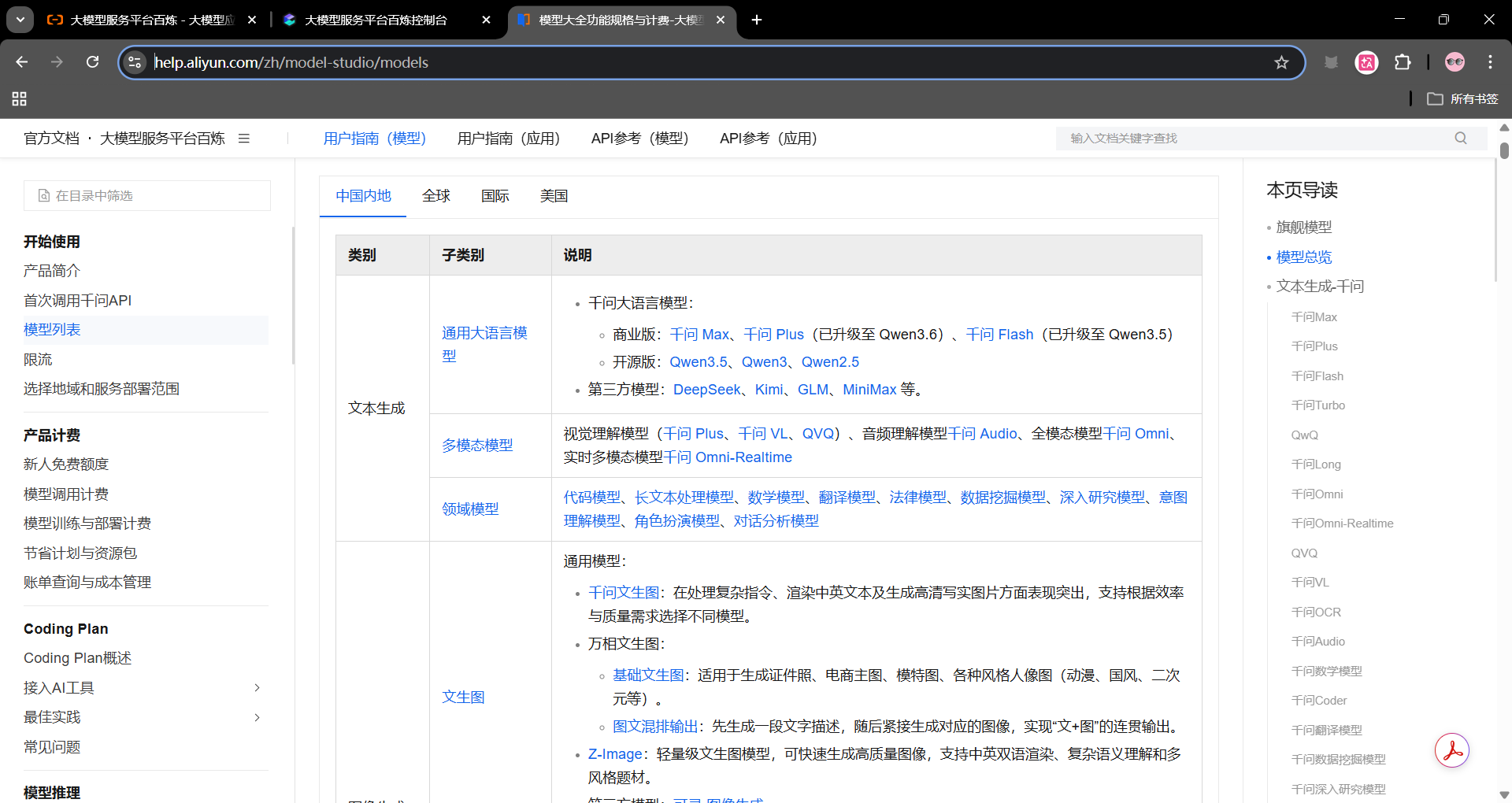Follow the 千问 Omni-Realtime link in table

[x=728, y=457]
